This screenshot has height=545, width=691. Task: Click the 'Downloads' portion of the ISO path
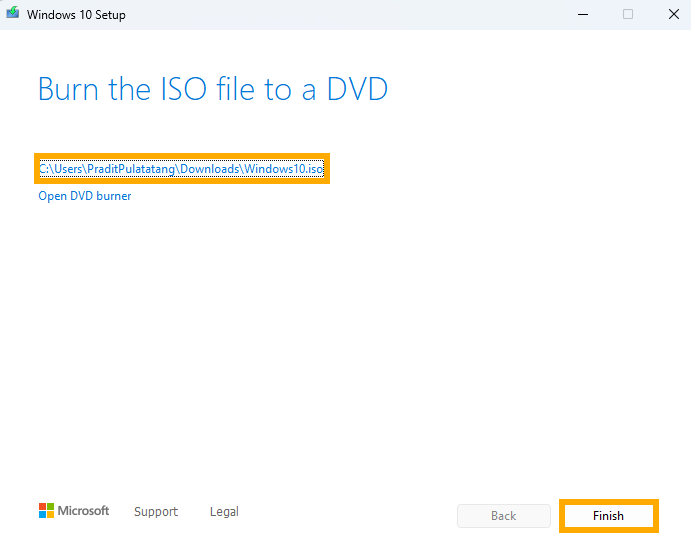210,169
